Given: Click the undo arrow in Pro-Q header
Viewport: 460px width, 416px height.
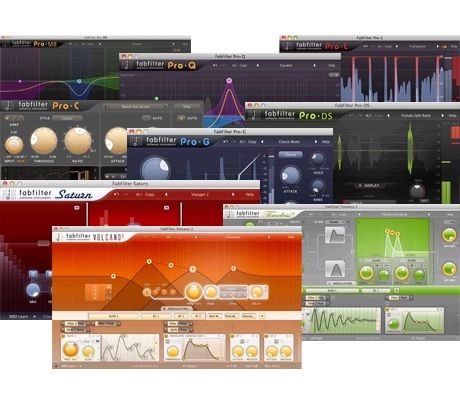Looking at the screenshot, I should (215, 66).
